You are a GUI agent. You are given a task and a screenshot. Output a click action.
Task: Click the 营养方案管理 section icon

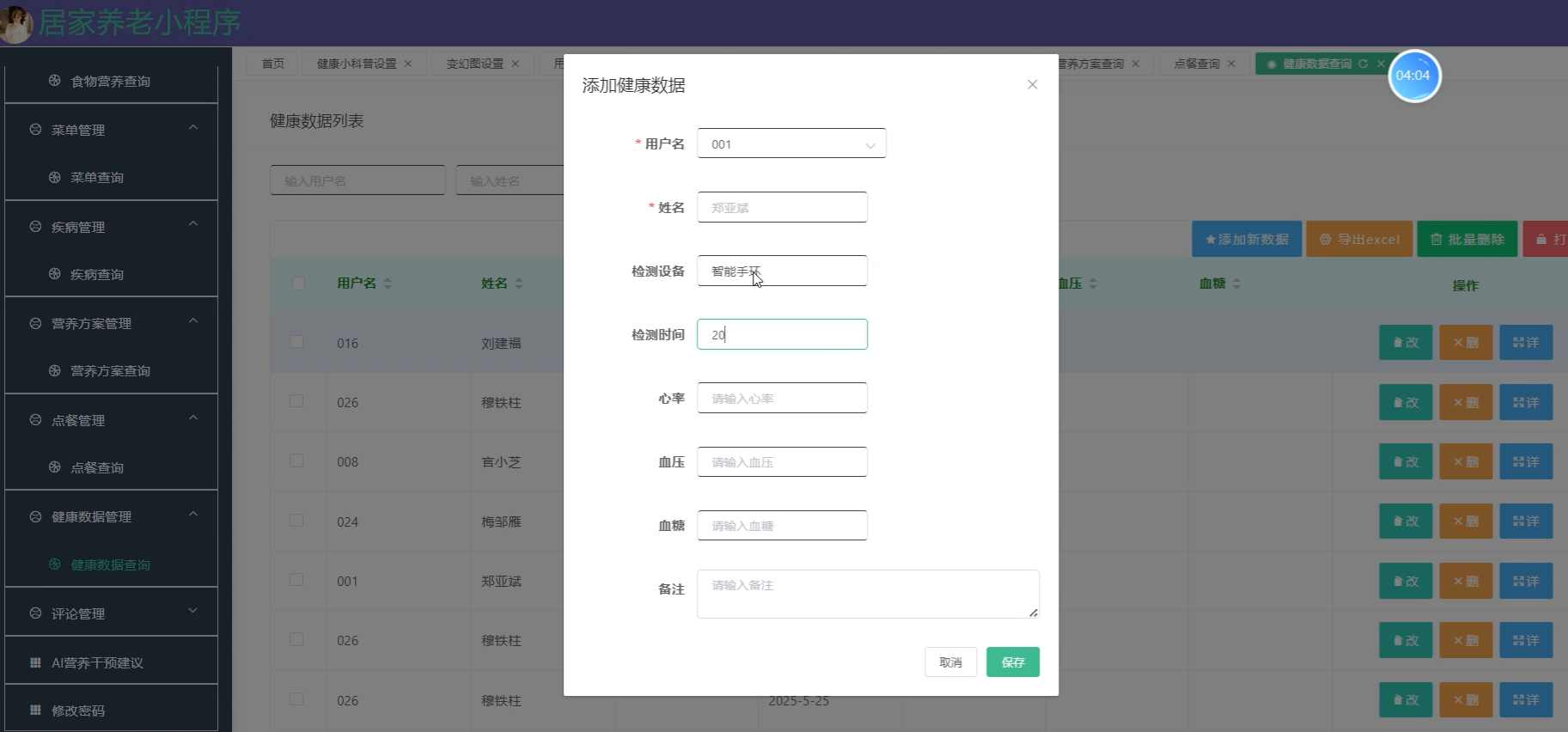click(x=35, y=323)
